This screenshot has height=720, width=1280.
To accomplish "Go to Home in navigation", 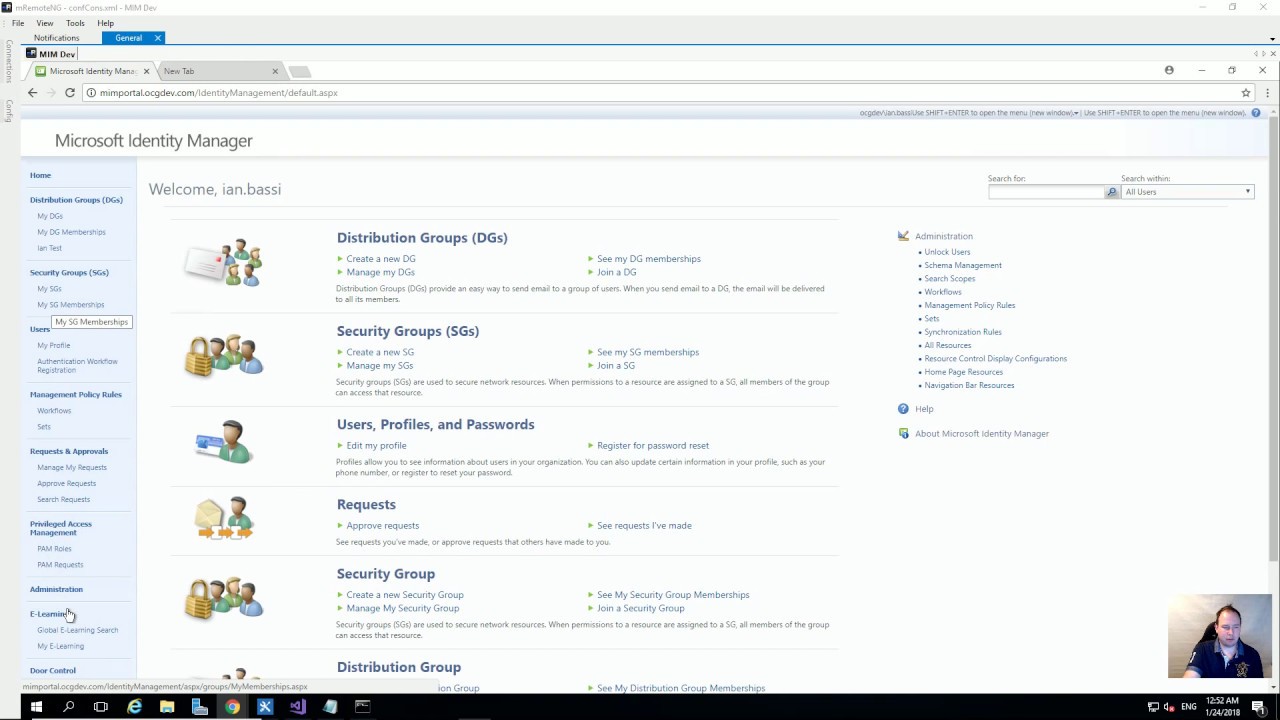I will click(x=40, y=175).
